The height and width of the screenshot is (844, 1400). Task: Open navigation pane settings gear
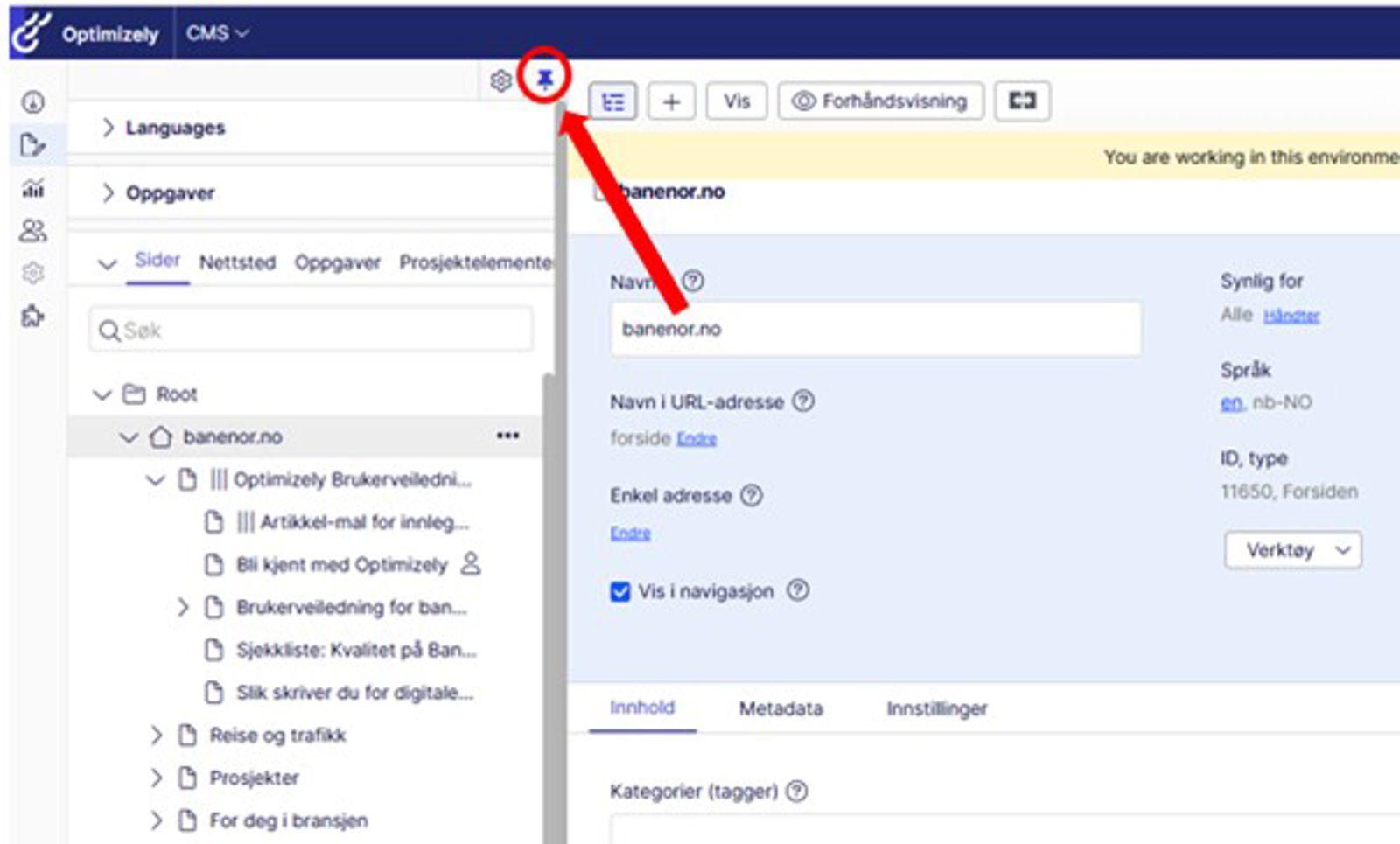500,81
